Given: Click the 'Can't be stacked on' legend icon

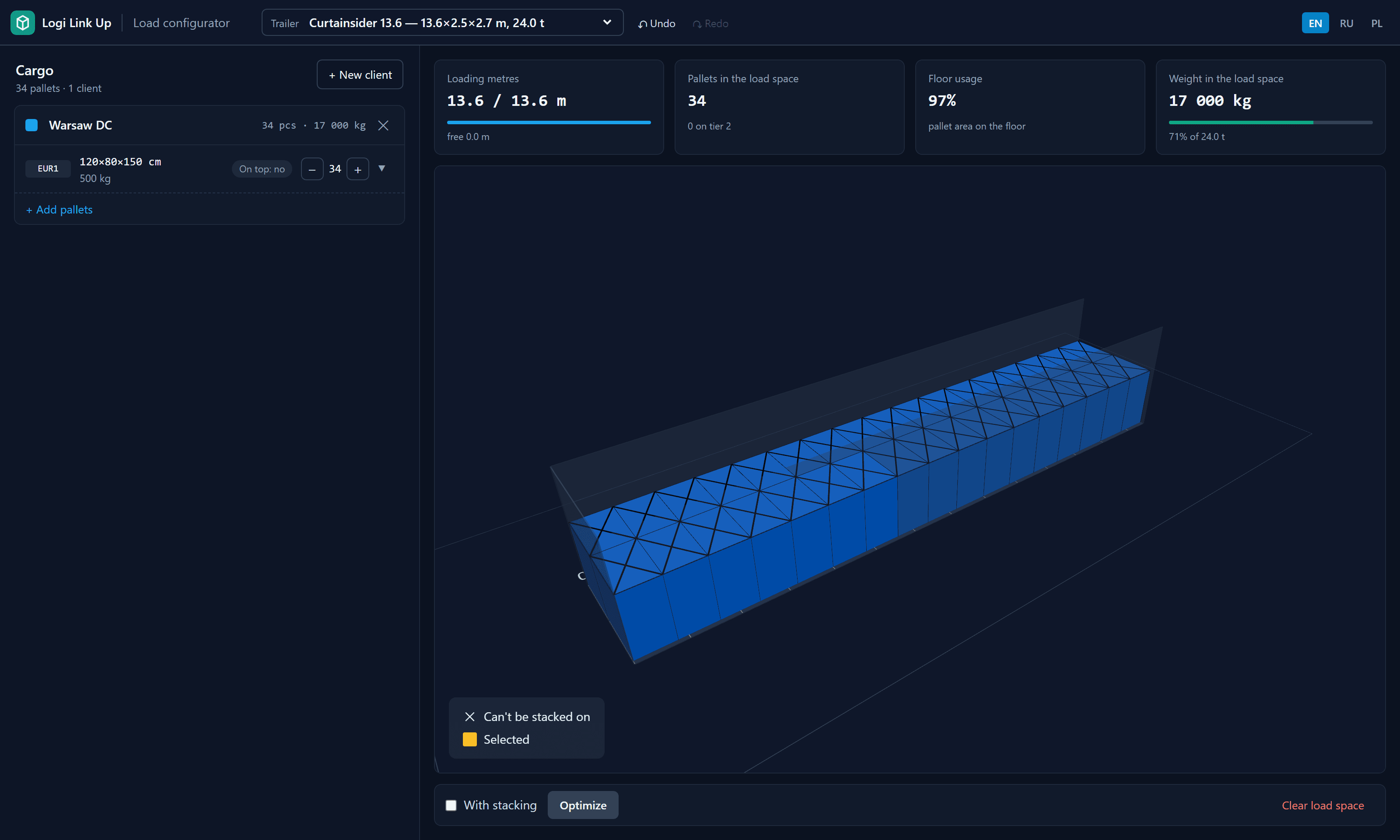Looking at the screenshot, I should 470,717.
